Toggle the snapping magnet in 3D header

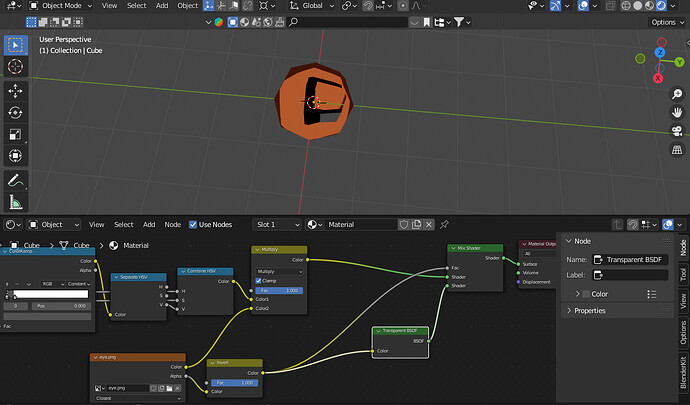pos(368,6)
